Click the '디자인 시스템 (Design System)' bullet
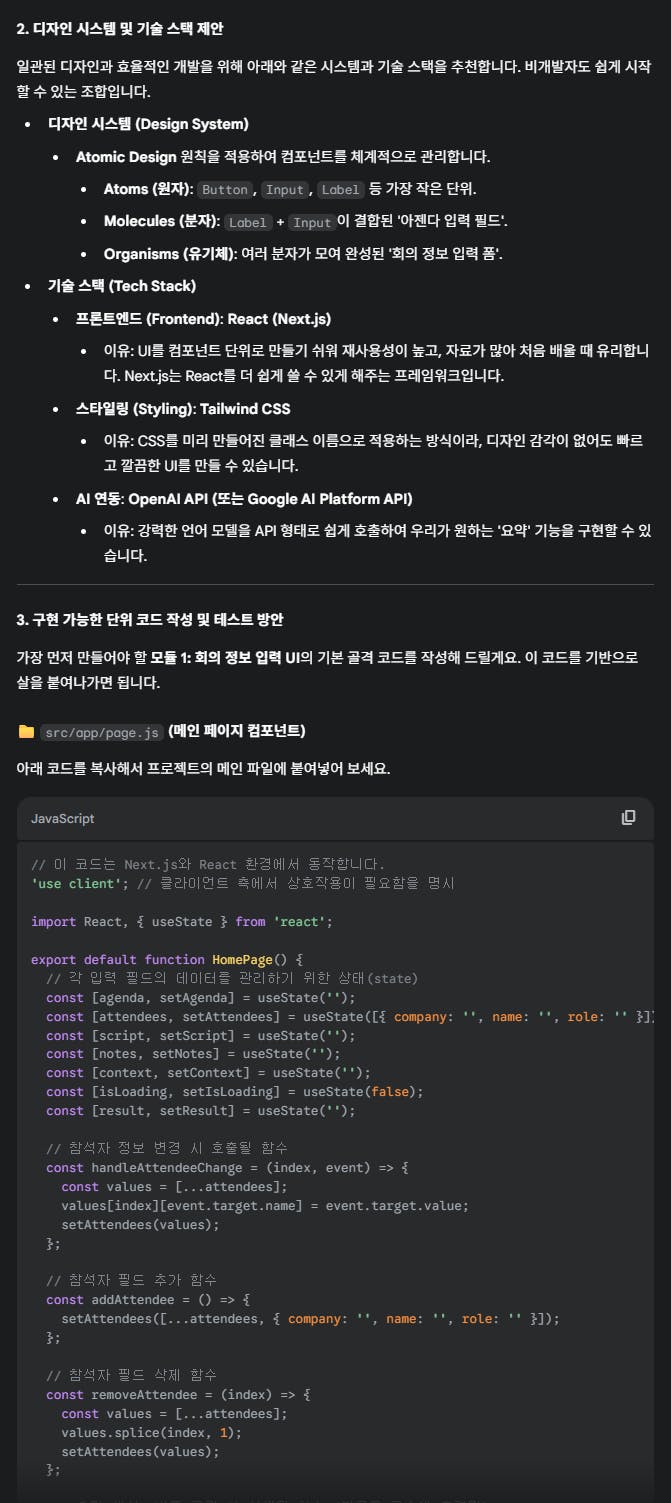The image size is (671, 1503). 148,124
